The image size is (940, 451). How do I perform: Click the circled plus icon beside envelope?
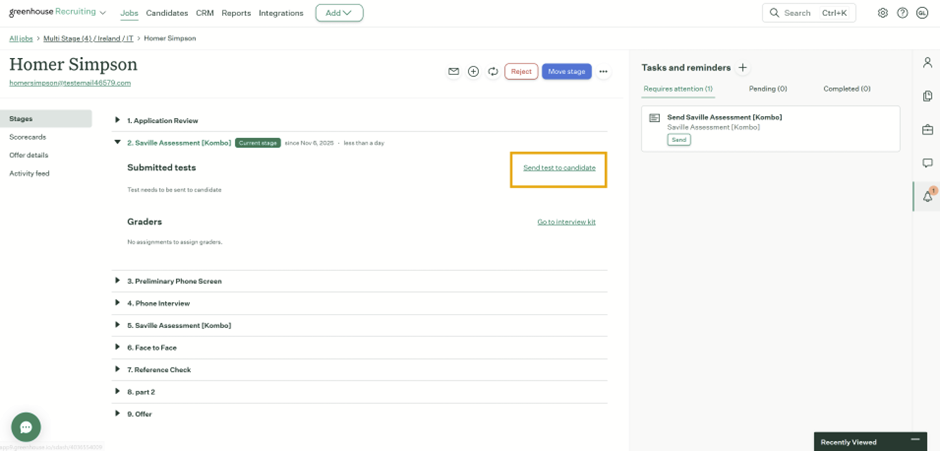point(473,72)
